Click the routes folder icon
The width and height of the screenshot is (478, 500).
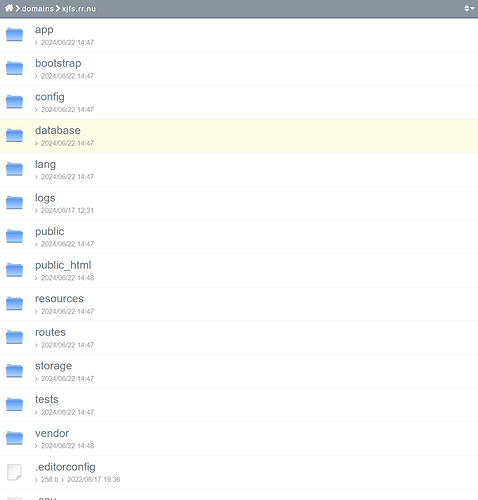tap(14, 337)
